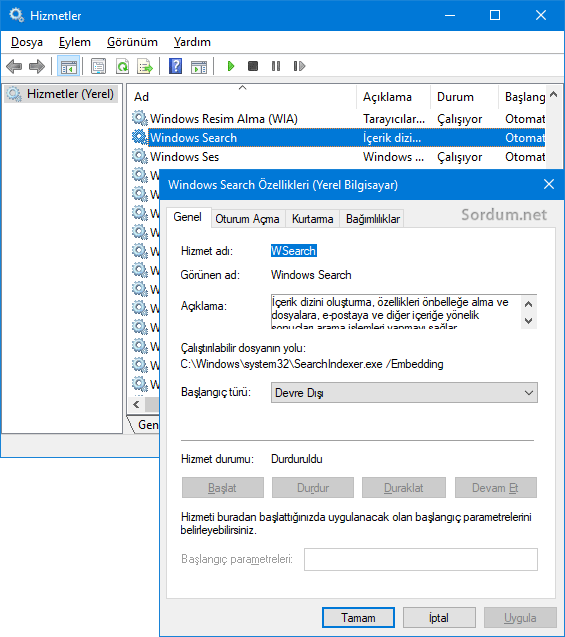Cancel with the İptal button
The width and height of the screenshot is (565, 637).
(x=439, y=618)
